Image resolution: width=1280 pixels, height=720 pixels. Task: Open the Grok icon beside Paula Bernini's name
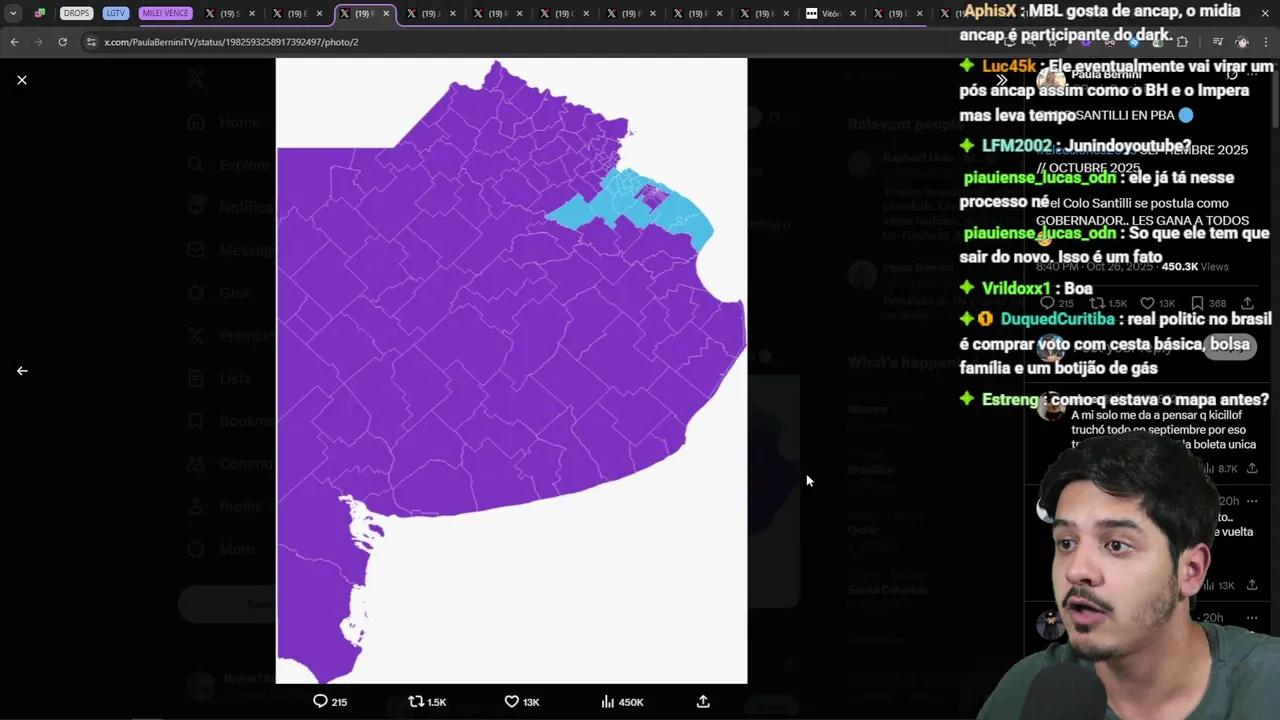1232,75
